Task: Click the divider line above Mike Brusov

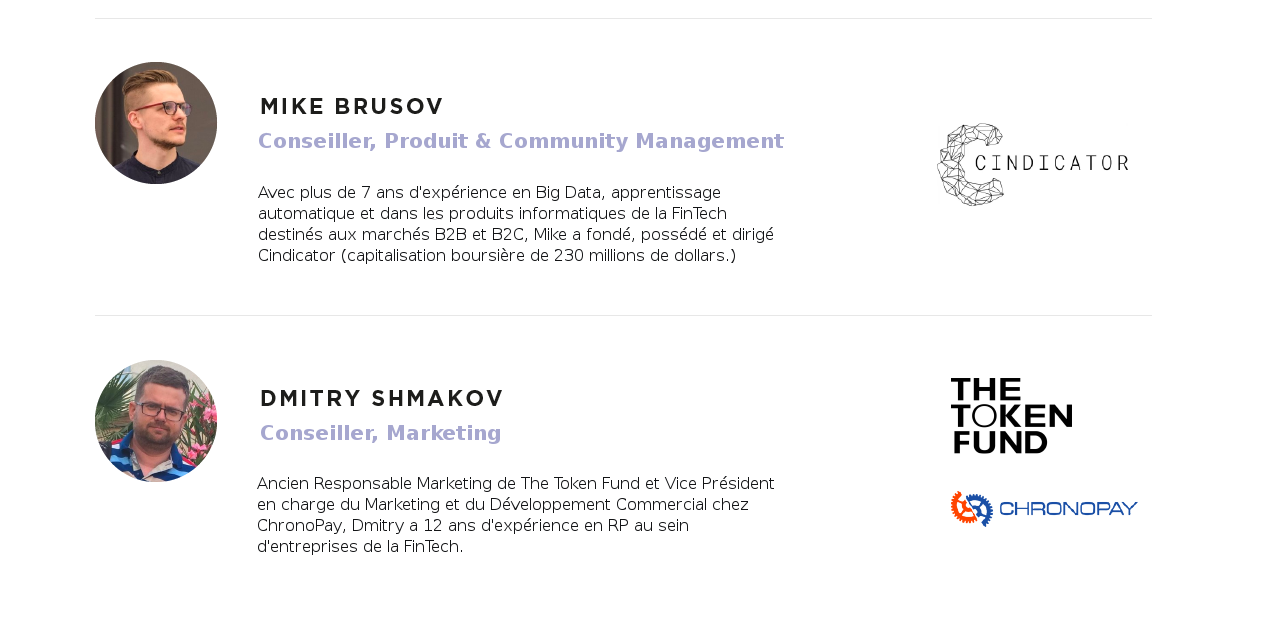Action: click(623, 18)
